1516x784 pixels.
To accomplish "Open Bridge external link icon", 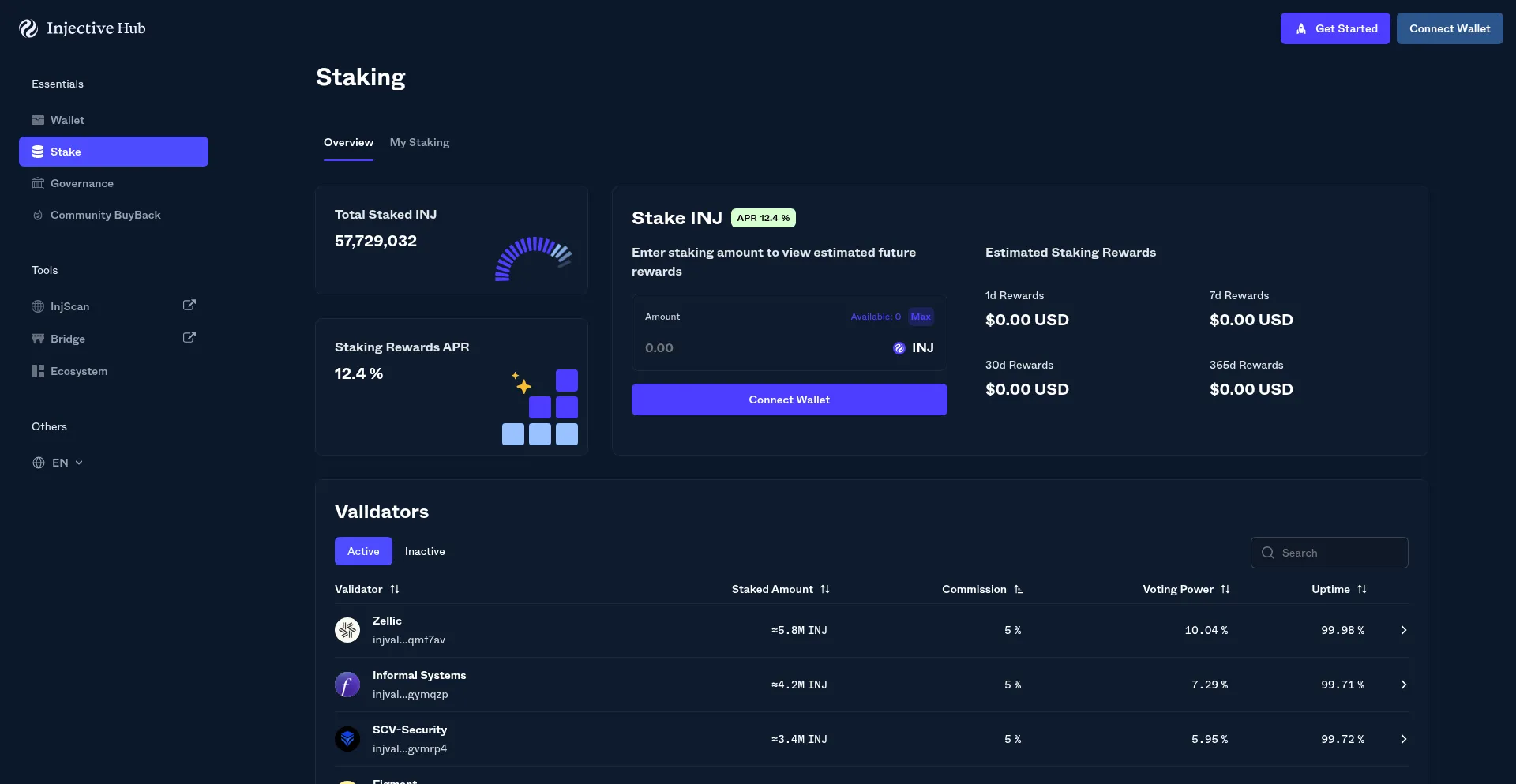I will tap(189, 337).
